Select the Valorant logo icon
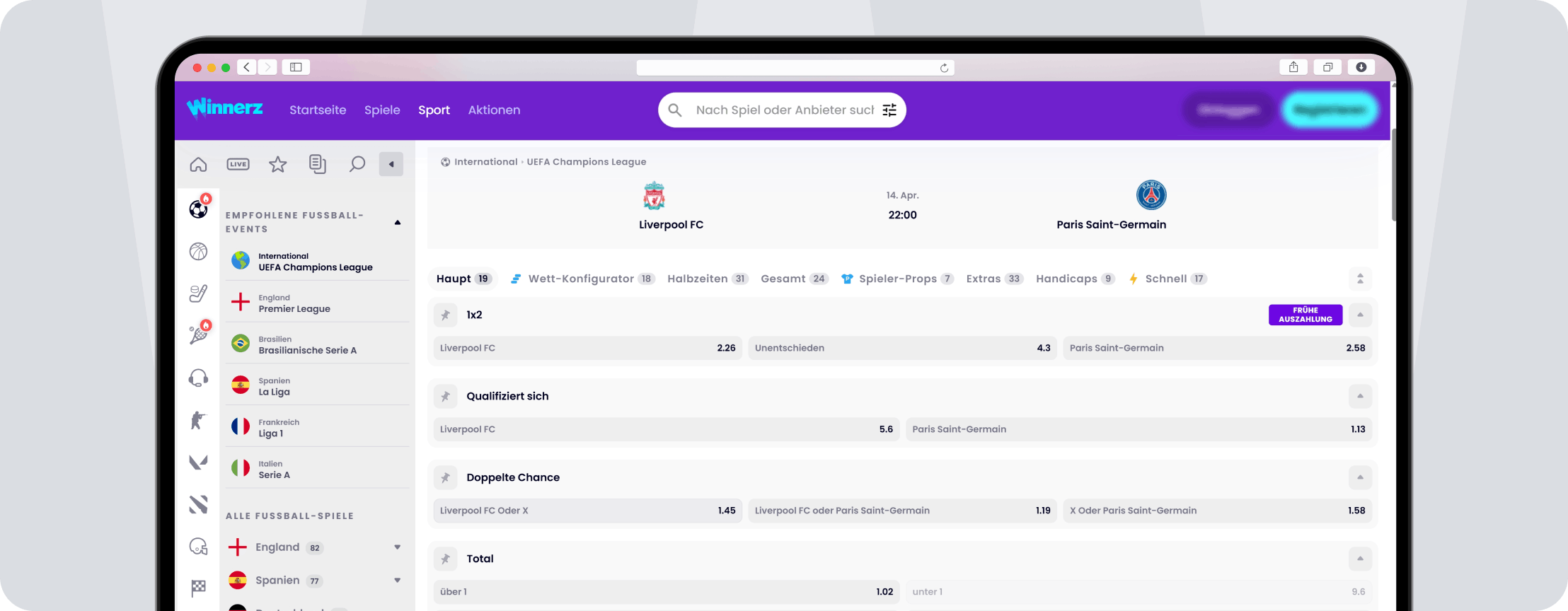The height and width of the screenshot is (611, 1568). [198, 462]
